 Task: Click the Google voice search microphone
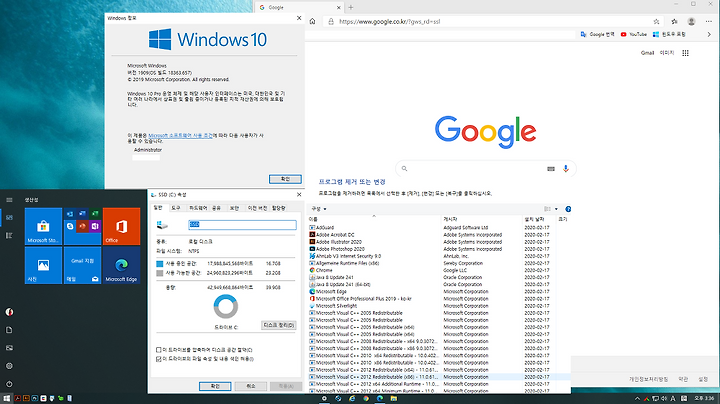(x=566, y=168)
